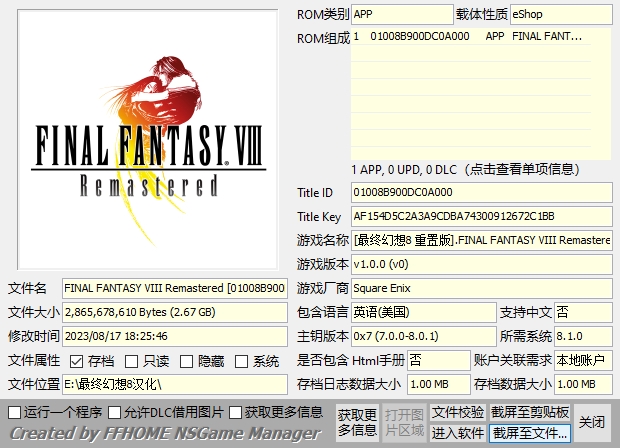Click the Title ID field
620x448 pixels.
(482, 193)
